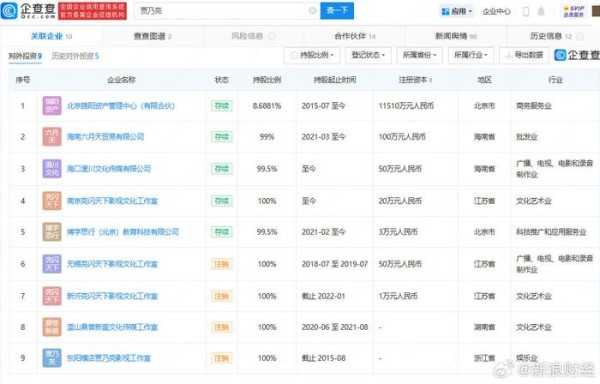The width and height of the screenshot is (600, 384).
Task: Click the SVIP membership icon
Action: click(574, 11)
